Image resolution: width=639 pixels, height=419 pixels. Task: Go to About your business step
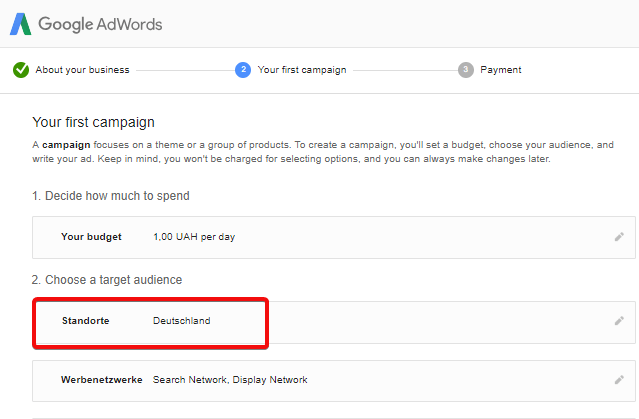(82, 70)
